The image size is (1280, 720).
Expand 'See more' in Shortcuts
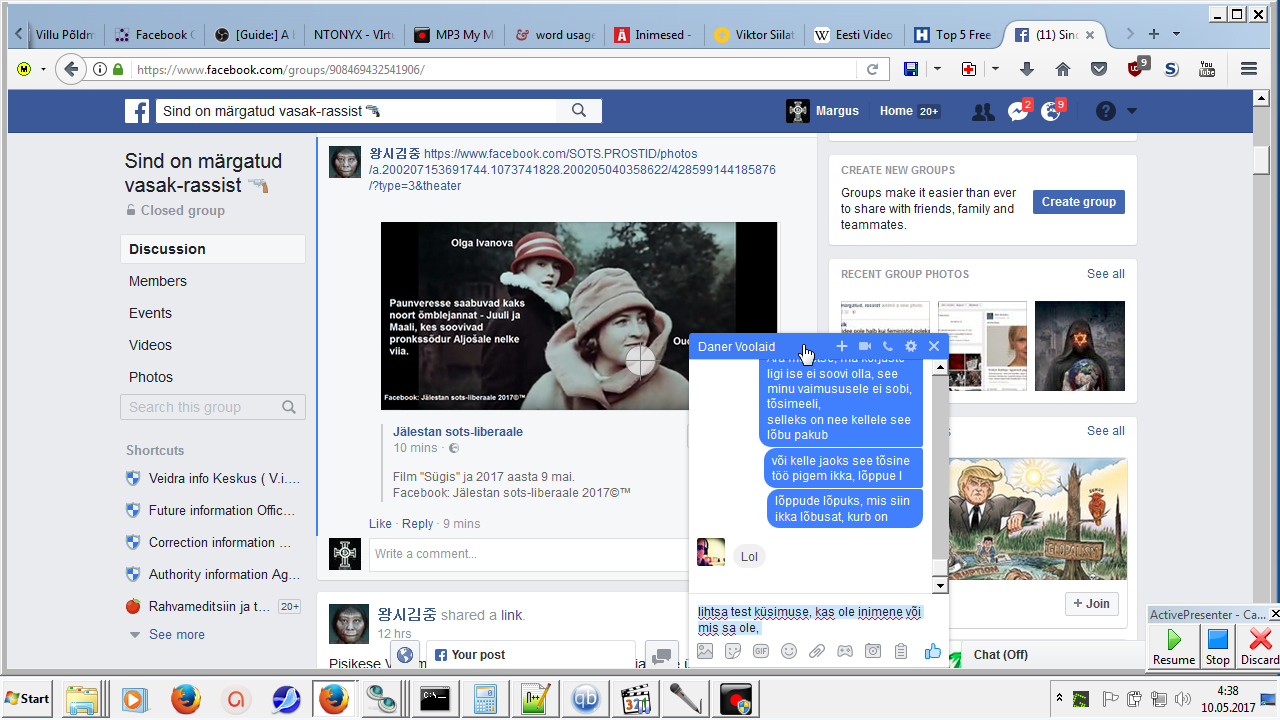point(176,634)
